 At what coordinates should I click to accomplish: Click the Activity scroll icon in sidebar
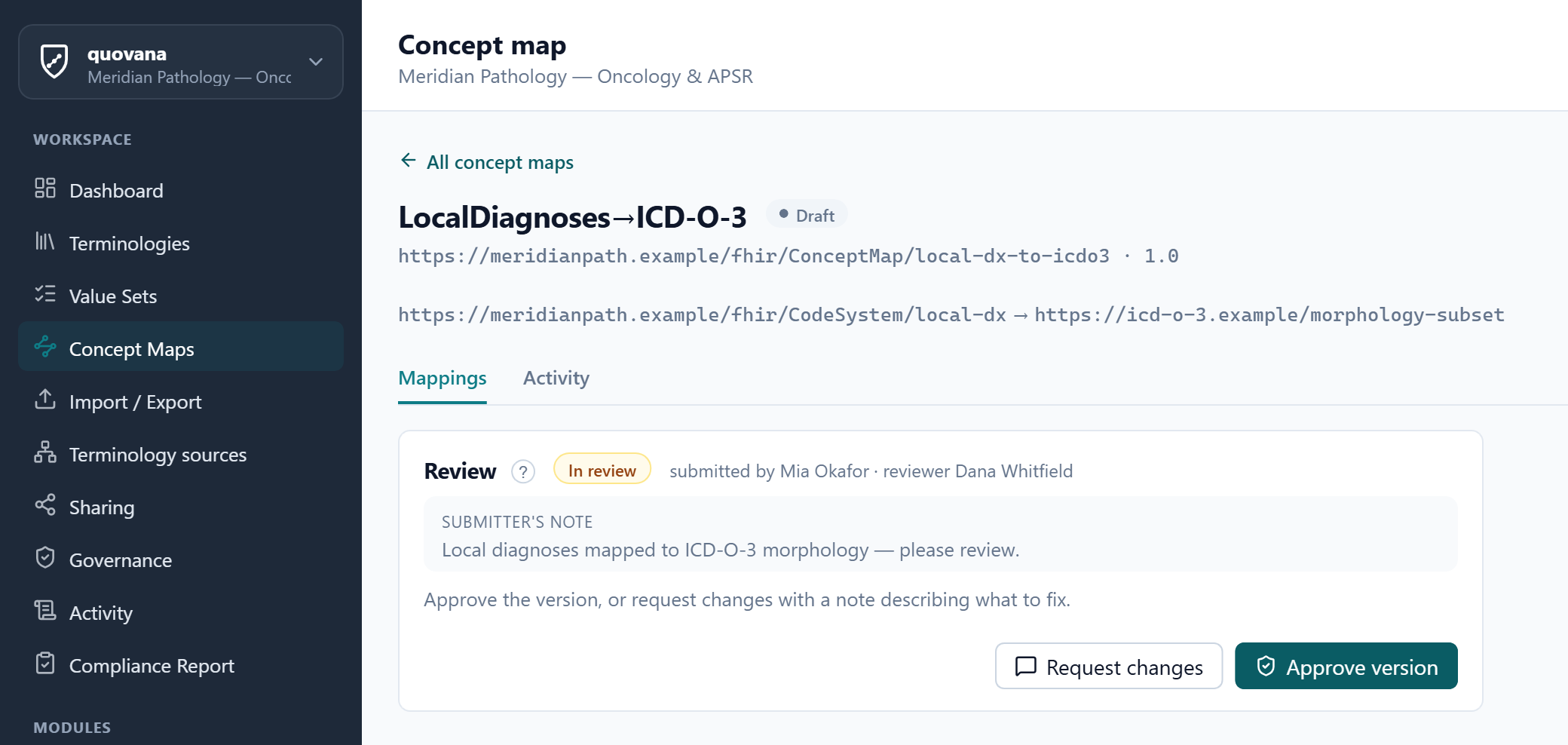(x=45, y=610)
